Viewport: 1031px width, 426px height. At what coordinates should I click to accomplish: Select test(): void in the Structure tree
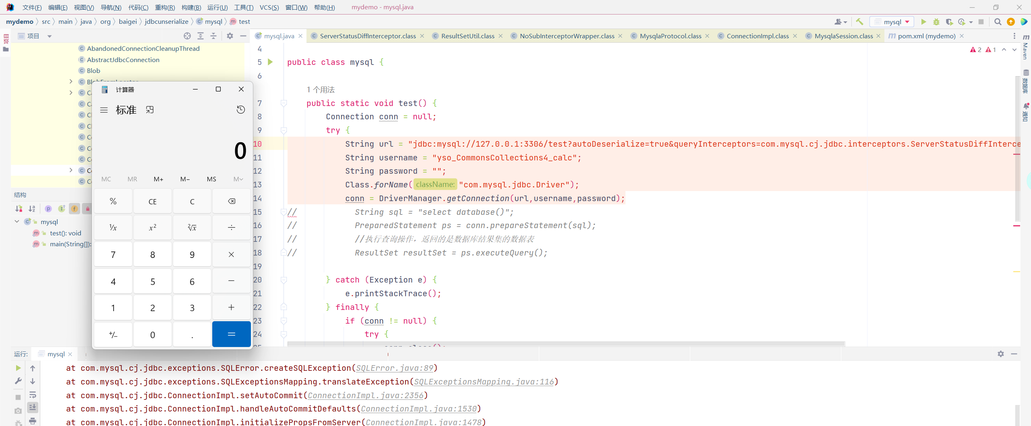point(65,233)
